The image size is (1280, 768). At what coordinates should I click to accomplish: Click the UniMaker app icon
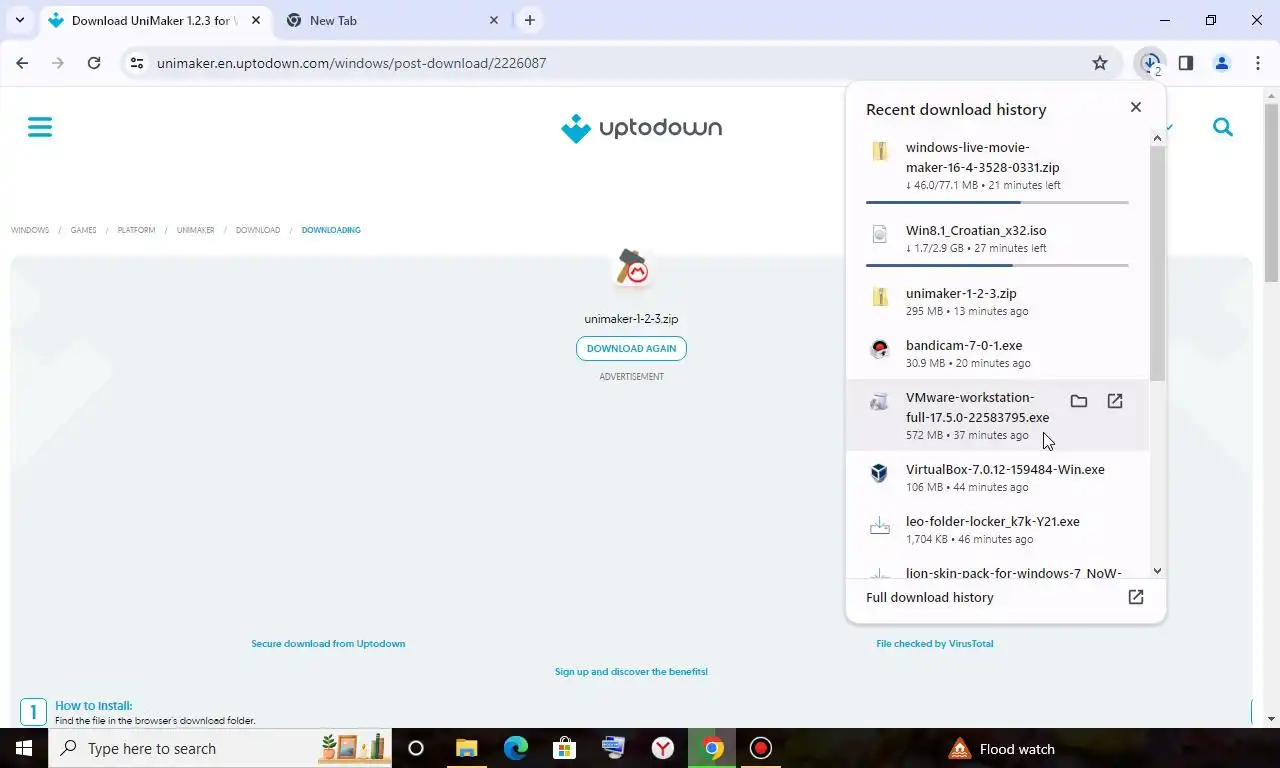pyautogui.click(x=632, y=267)
